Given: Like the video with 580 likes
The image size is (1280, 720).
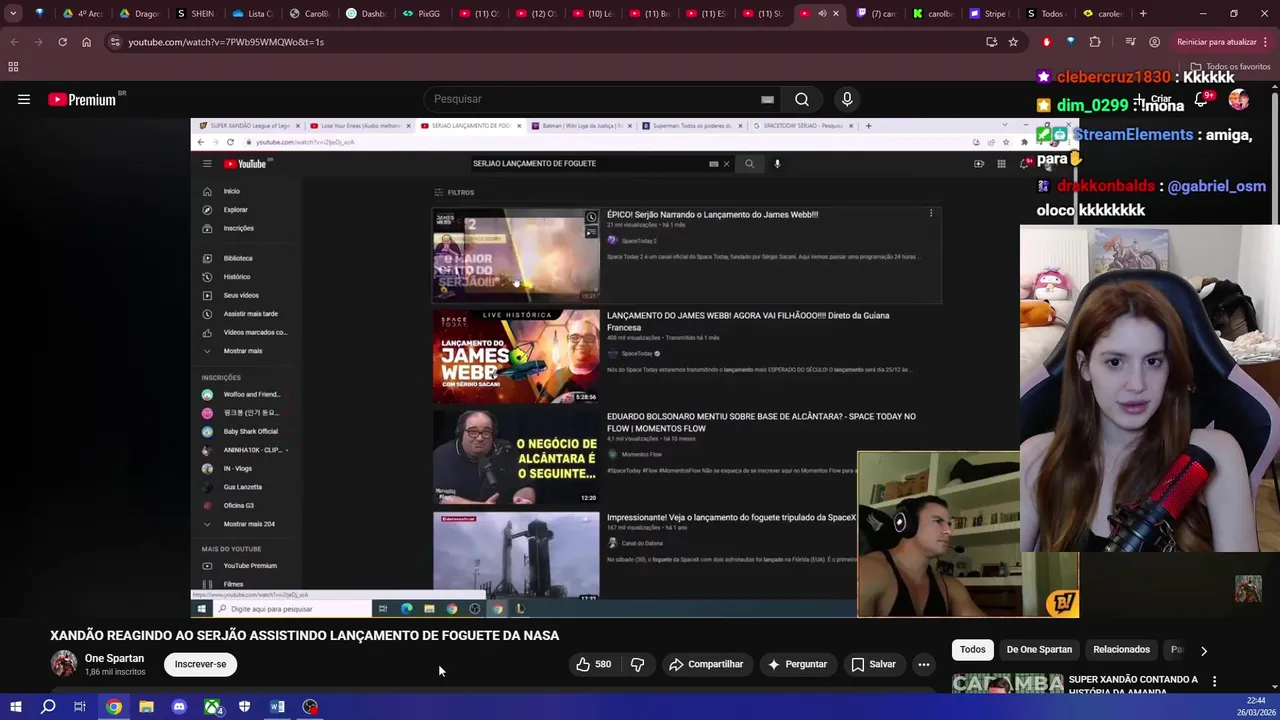Looking at the screenshot, I should point(593,664).
